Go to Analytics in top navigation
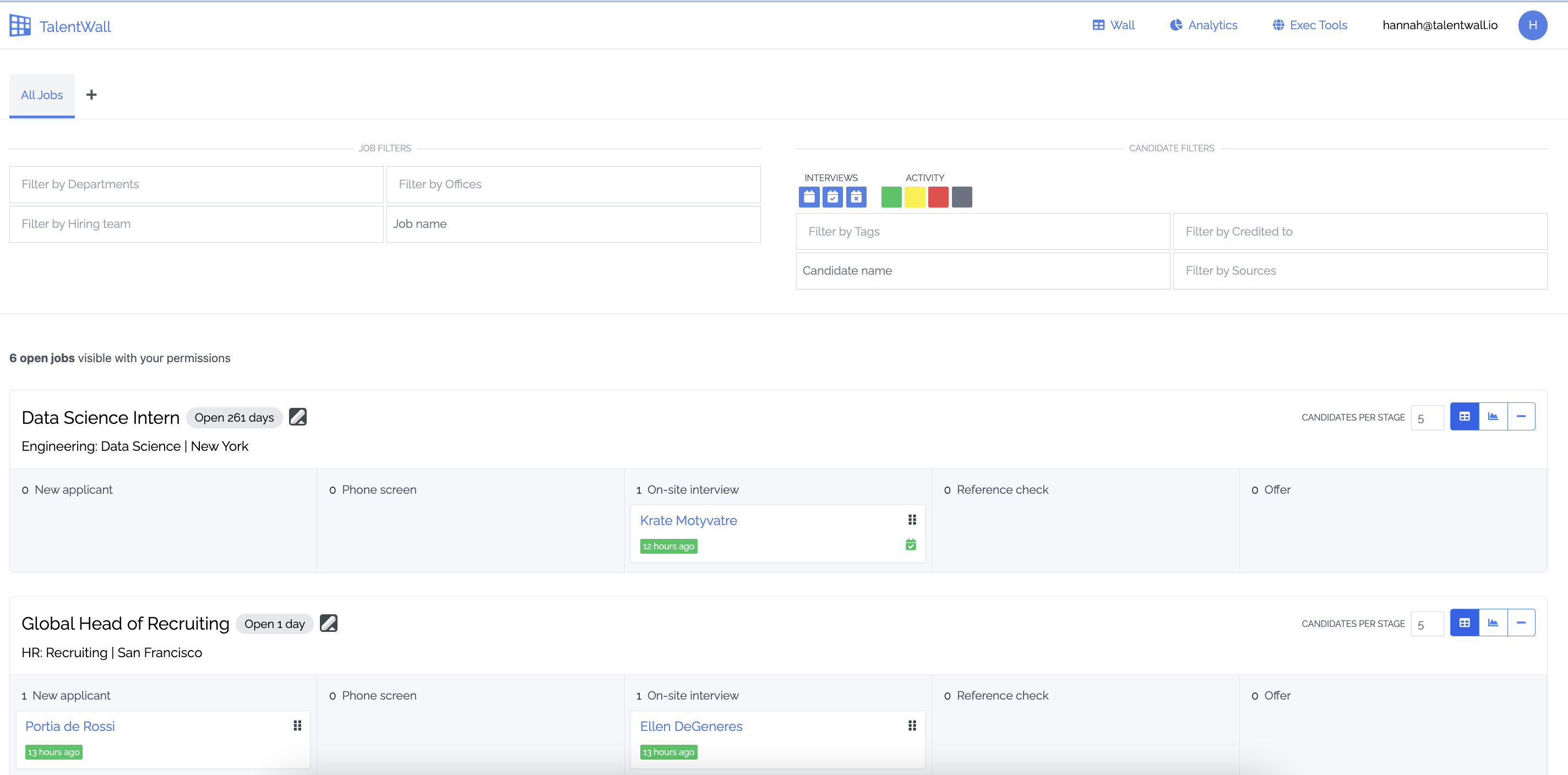Image resolution: width=1568 pixels, height=775 pixels. pyautogui.click(x=1204, y=25)
